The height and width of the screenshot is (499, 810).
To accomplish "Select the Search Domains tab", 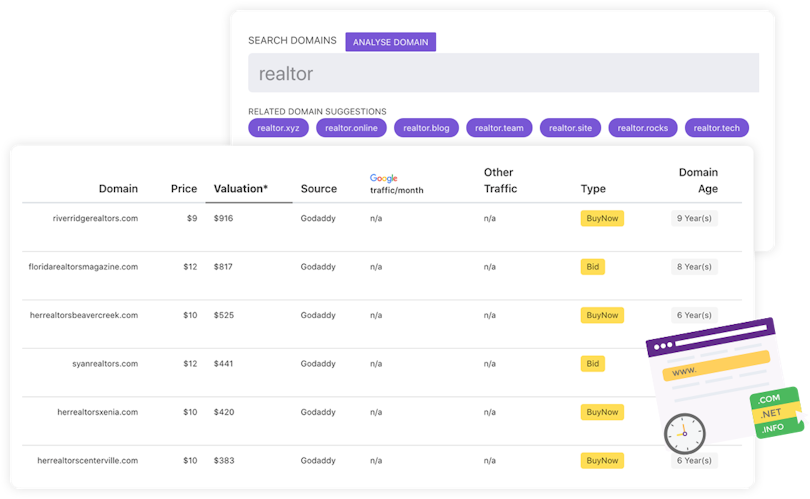I will 292,42.
